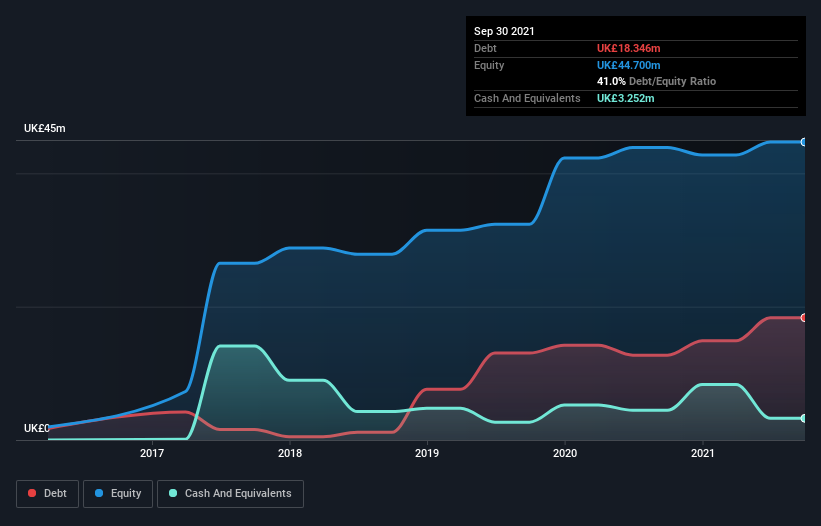This screenshot has height=526, width=821.
Task: Click the teal Cash And Equivalents legend dot
Action: click(x=173, y=493)
